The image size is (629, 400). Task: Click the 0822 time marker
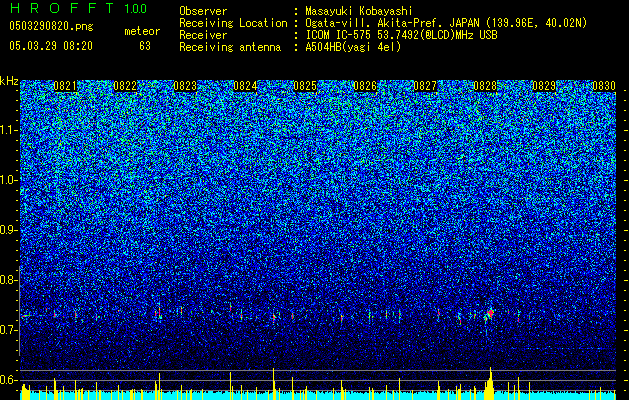coord(125,86)
